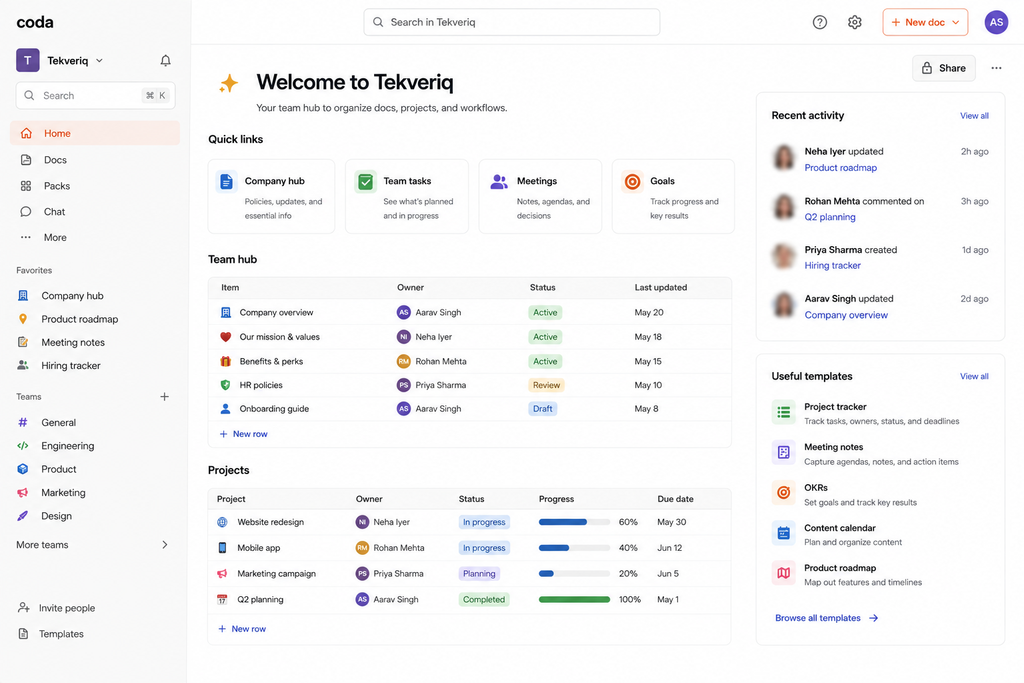Click the Q2 planning progress bar

point(574,599)
